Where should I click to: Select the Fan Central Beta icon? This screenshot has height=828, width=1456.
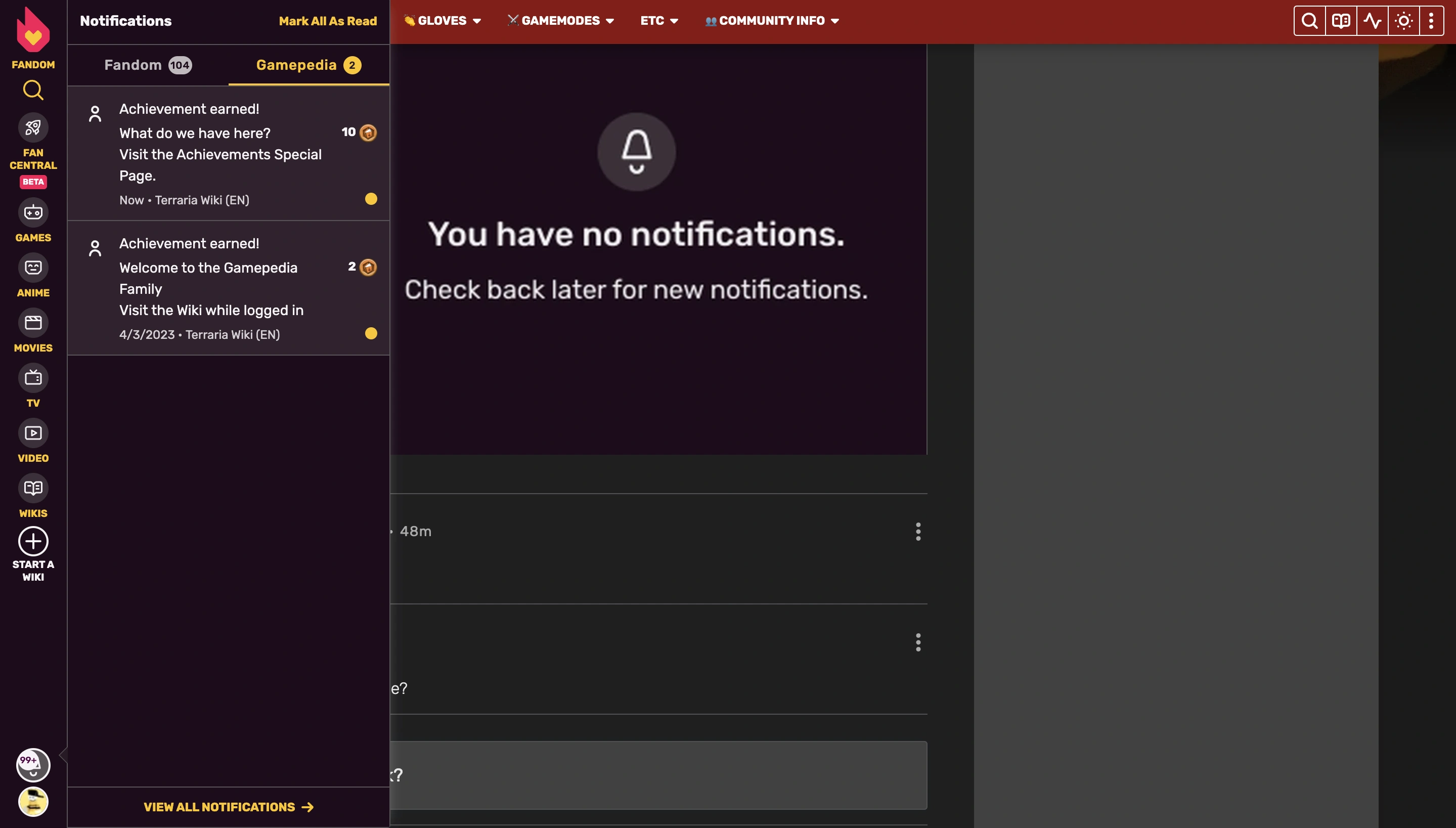click(33, 127)
